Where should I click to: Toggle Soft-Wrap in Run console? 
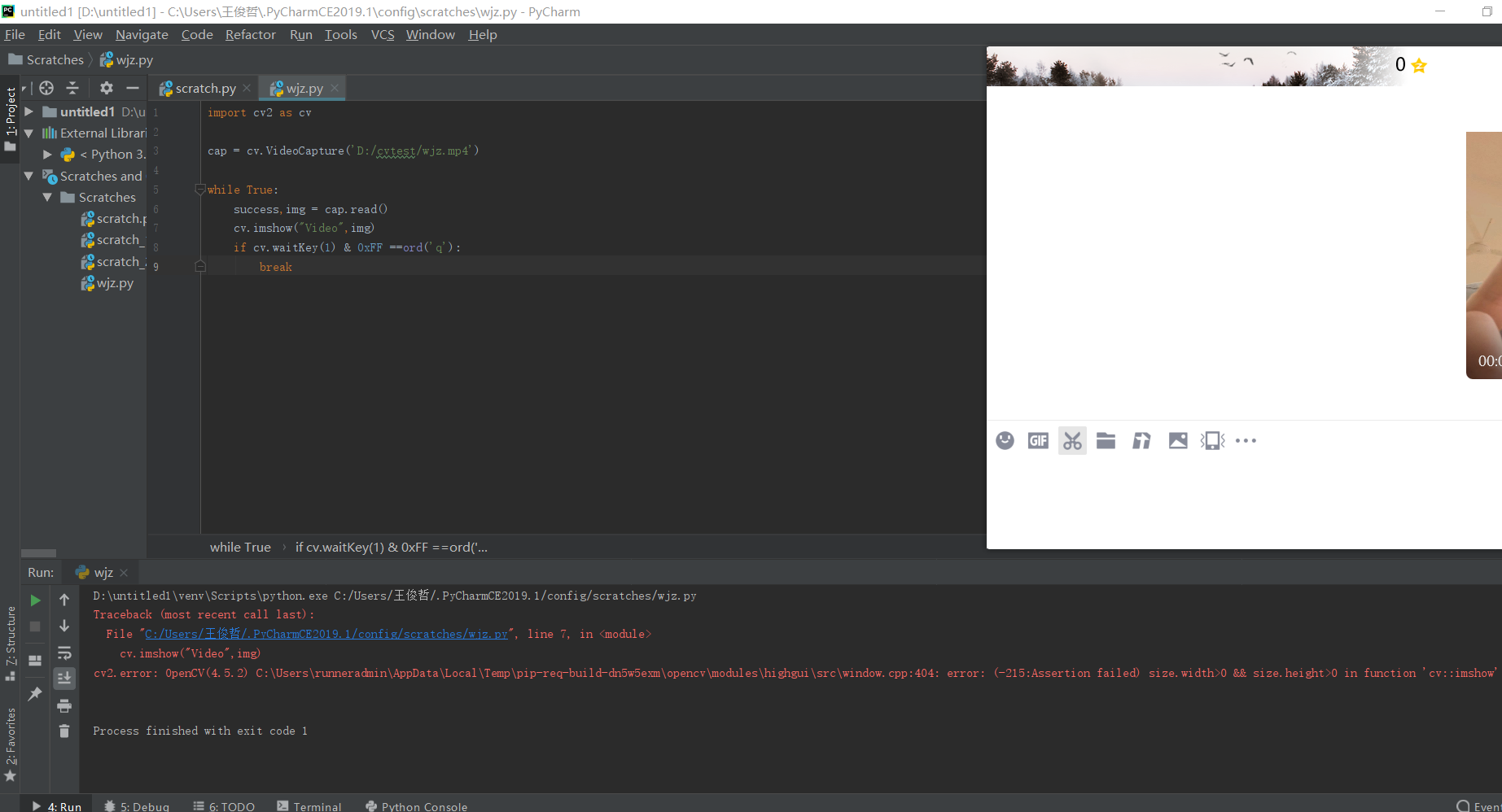(x=64, y=653)
